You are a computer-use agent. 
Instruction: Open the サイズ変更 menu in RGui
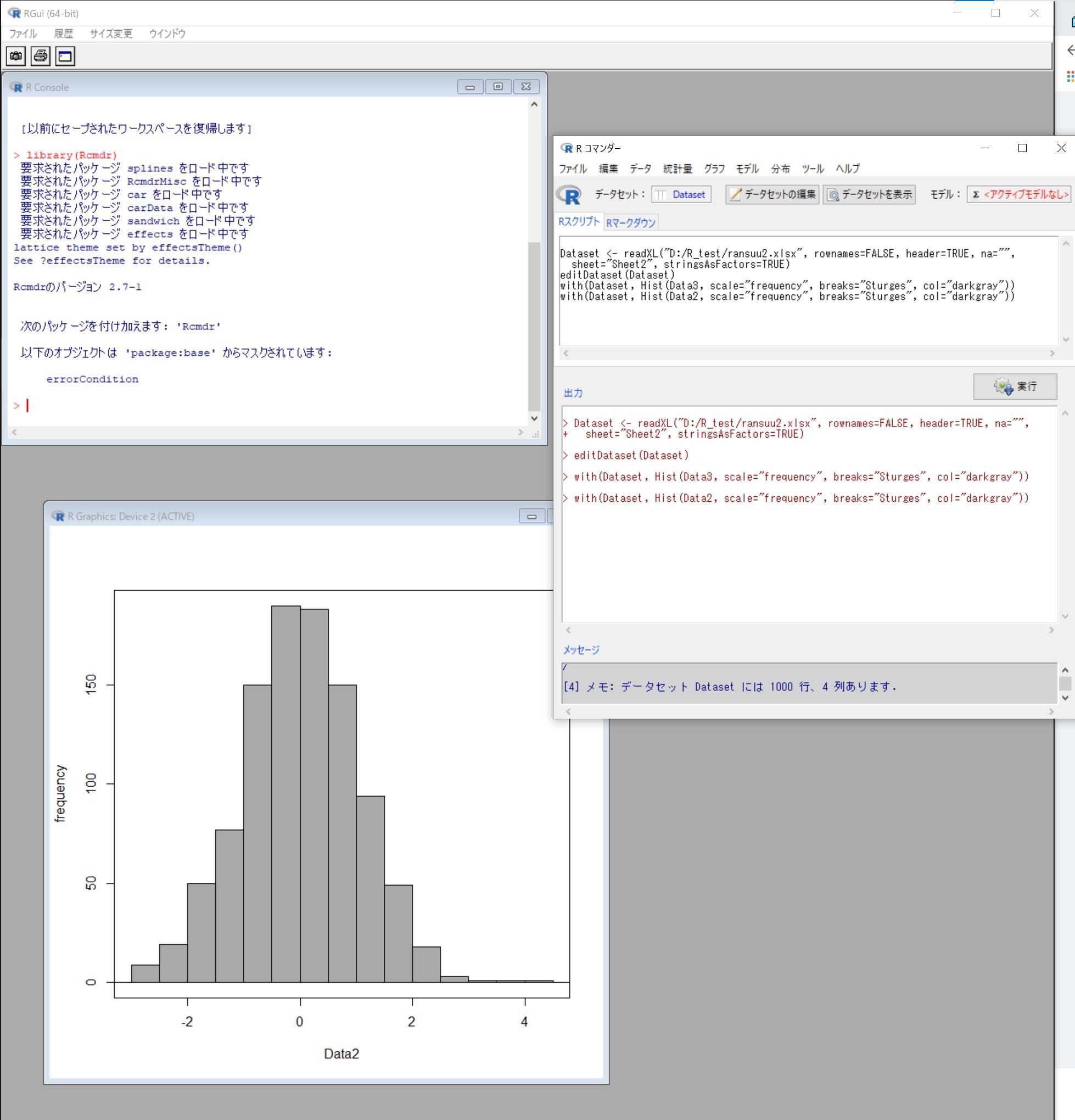pos(111,33)
